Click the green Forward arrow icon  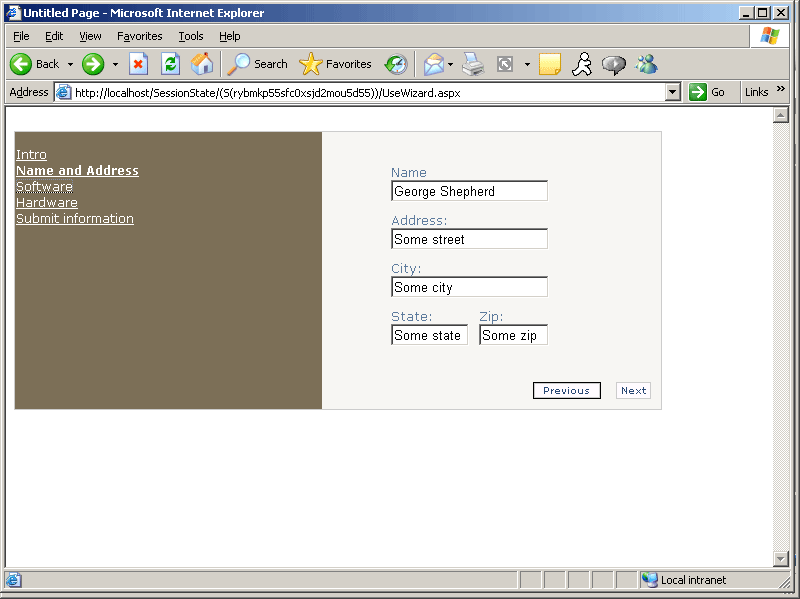click(x=93, y=64)
